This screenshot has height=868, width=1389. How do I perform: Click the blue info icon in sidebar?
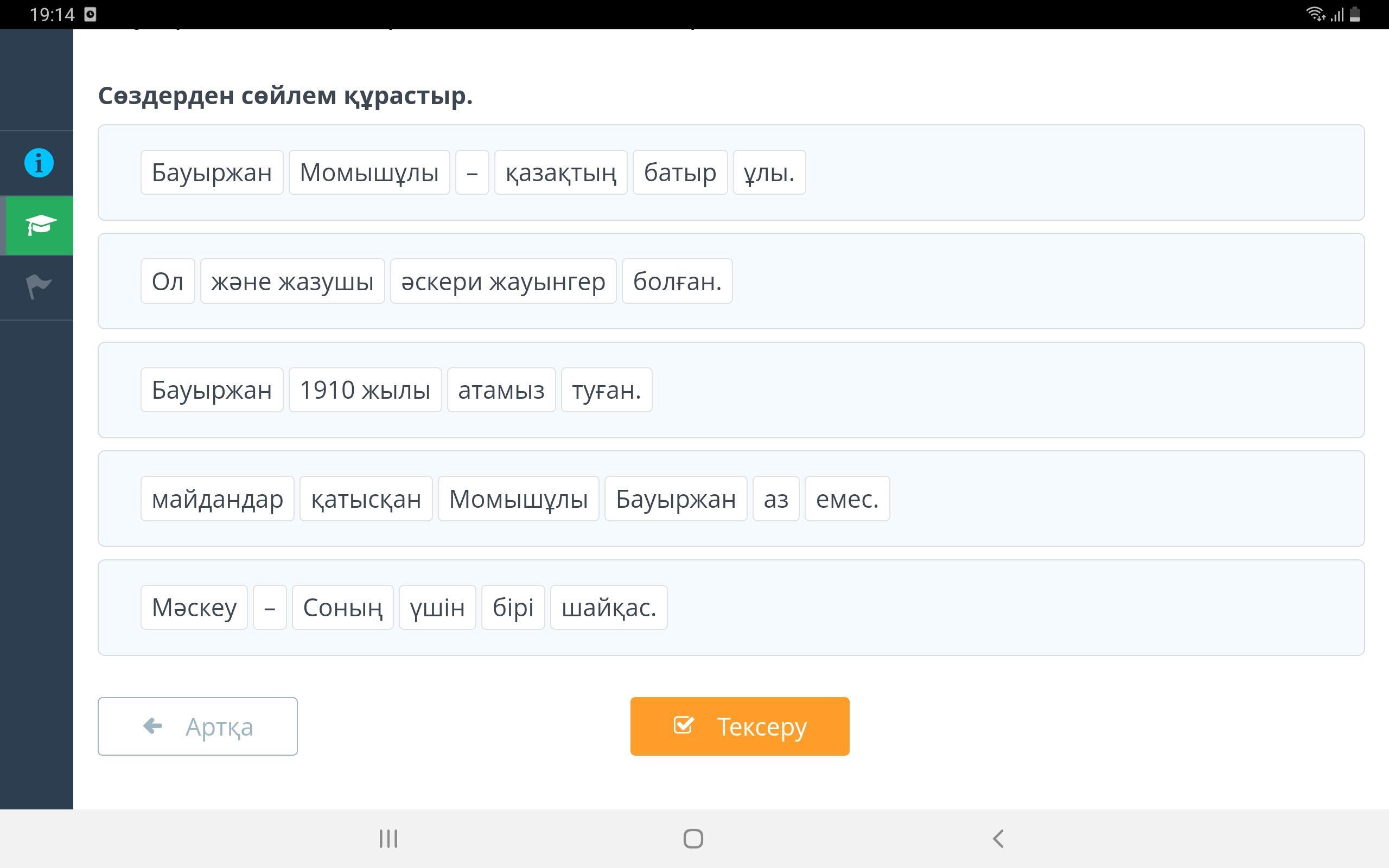coord(39,163)
